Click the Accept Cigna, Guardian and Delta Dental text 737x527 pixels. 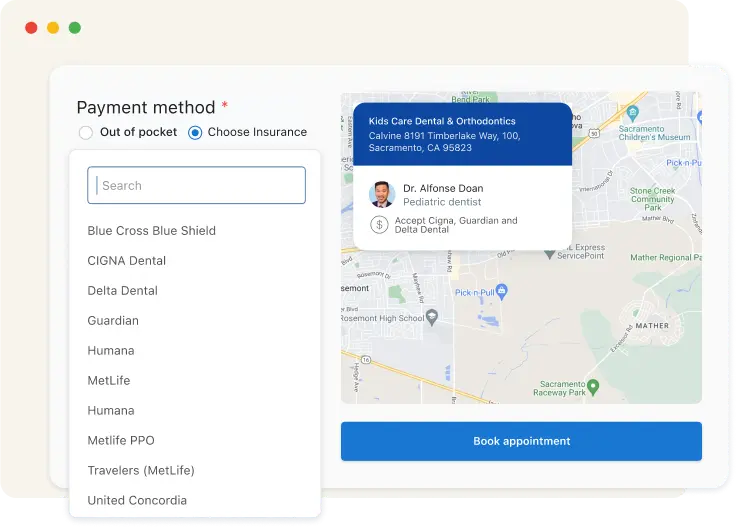pos(456,225)
